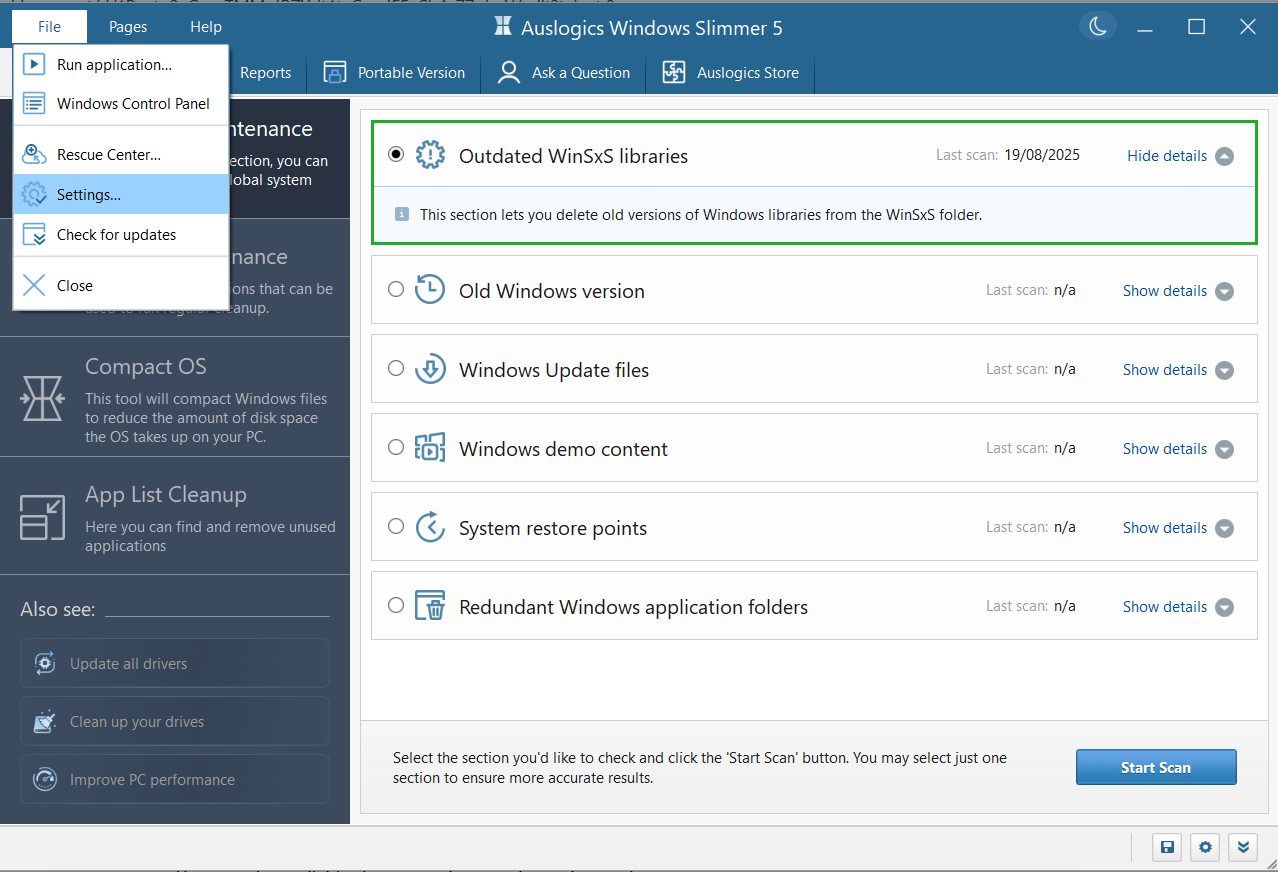Screen dimensions: 1278x872
Task: Select the Outdated WinSxS libraries icon
Action: coord(430,155)
